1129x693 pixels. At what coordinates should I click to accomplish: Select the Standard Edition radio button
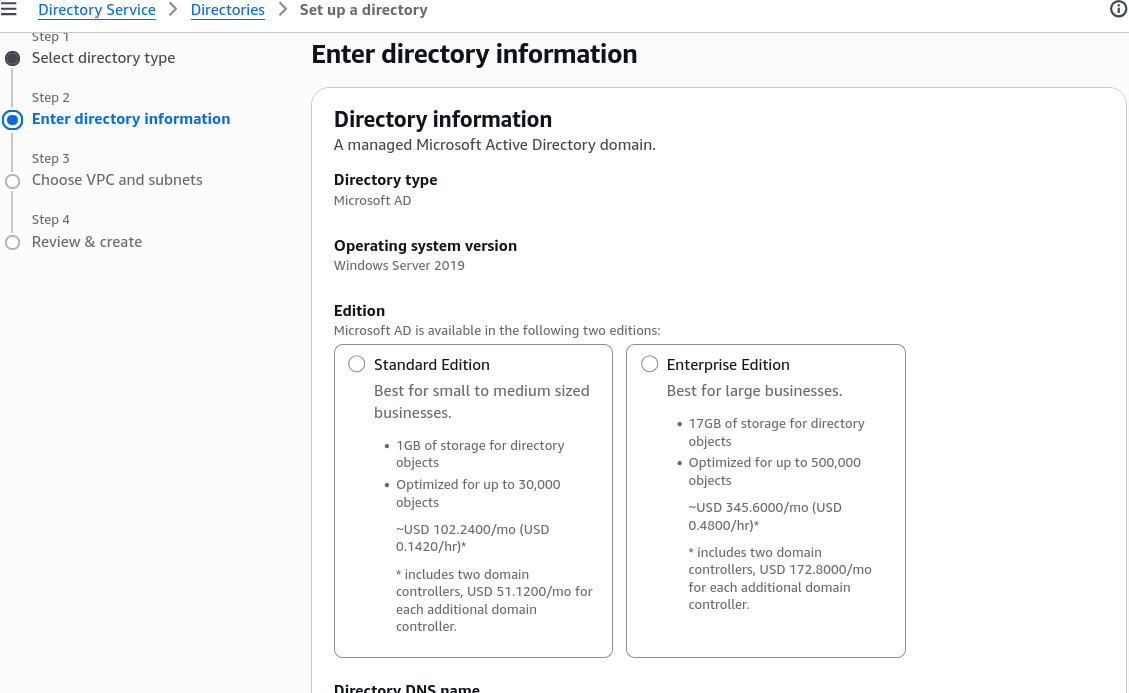tap(356, 364)
